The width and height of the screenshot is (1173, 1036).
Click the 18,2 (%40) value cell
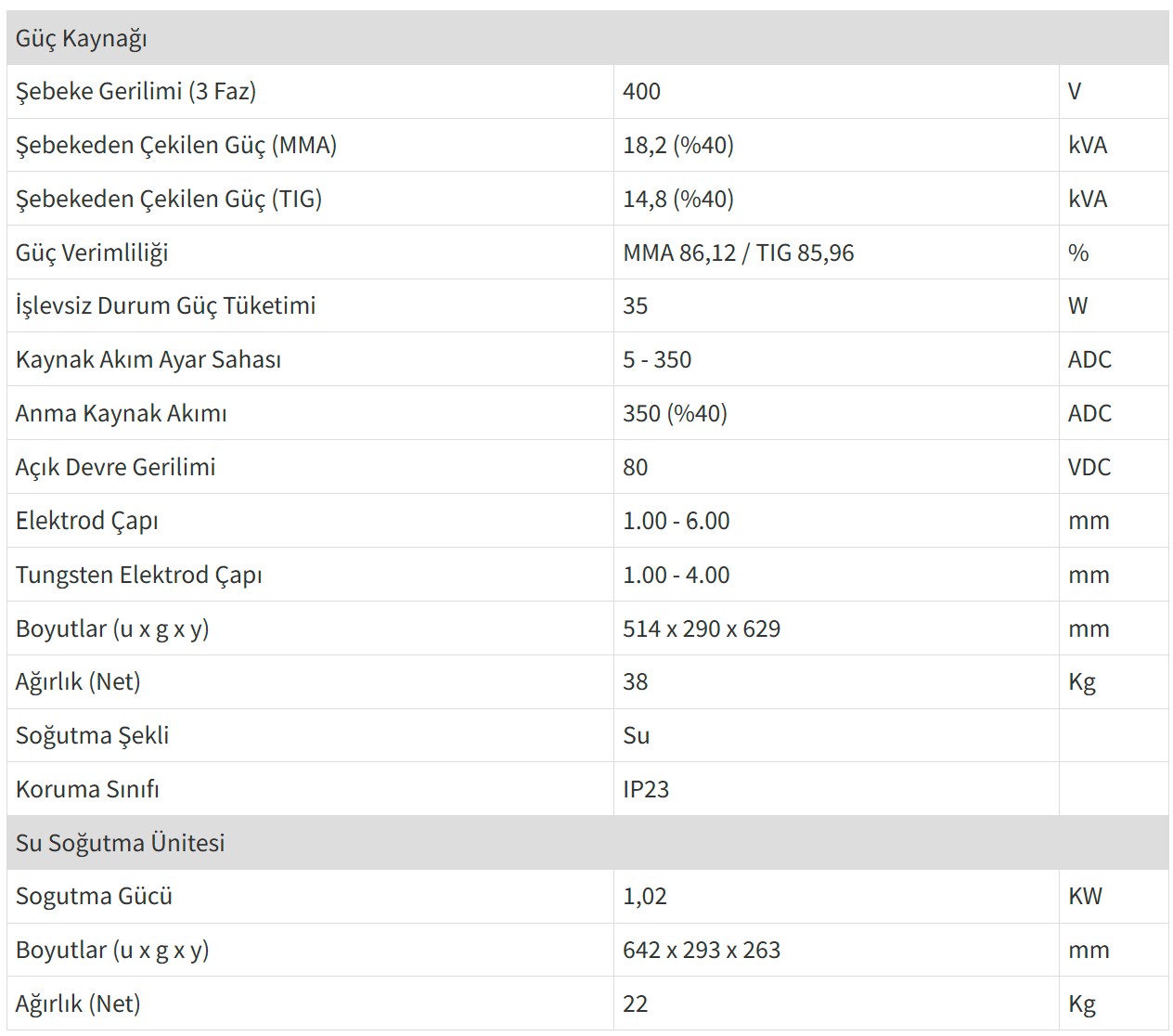678,145
